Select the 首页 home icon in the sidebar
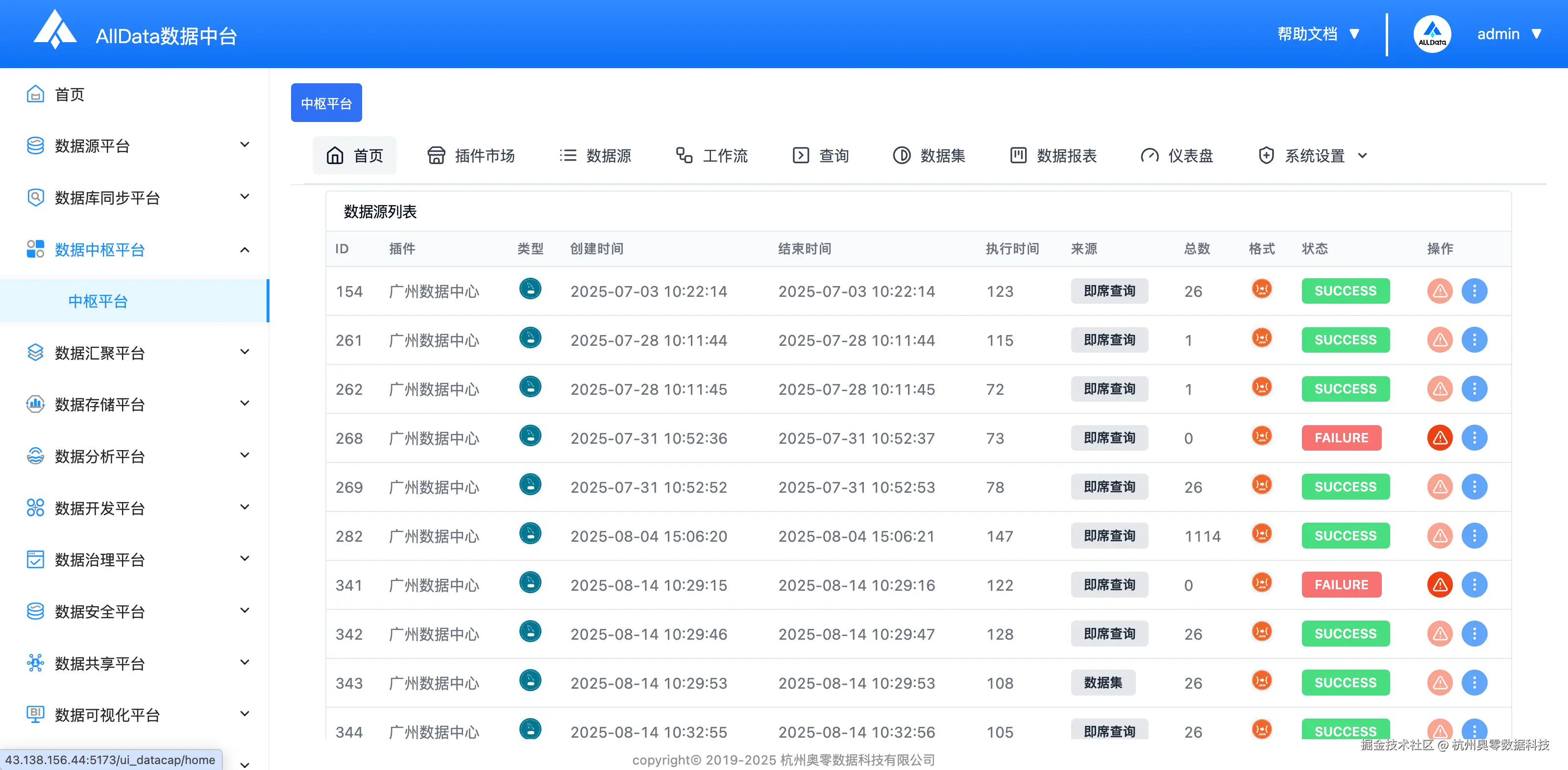1568x770 pixels. click(35, 95)
